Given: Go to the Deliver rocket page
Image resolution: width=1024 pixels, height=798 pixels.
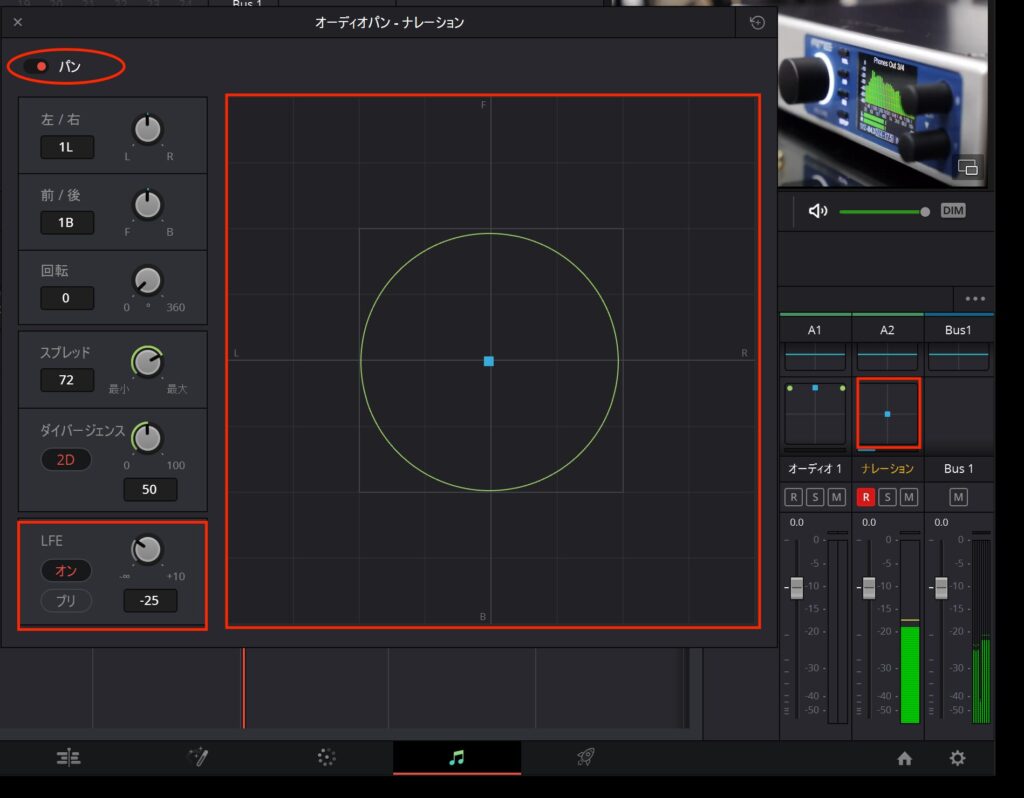Looking at the screenshot, I should click(x=587, y=758).
